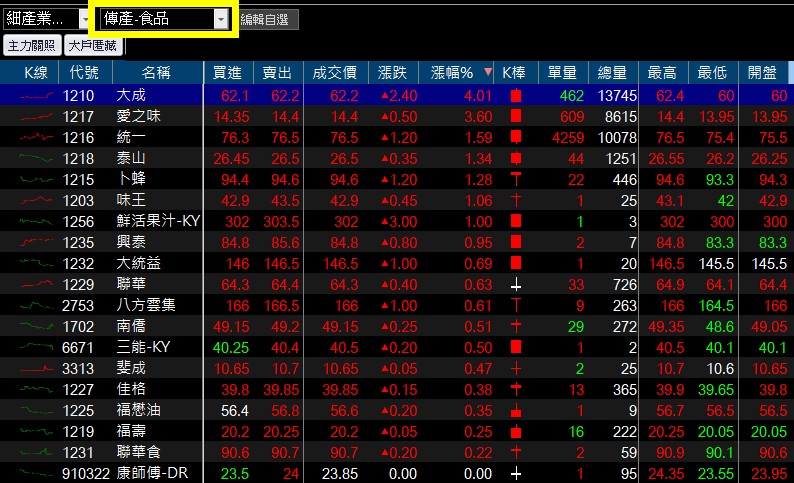
Task: Open mini K-line chart for 1702 南僑
Action: (36, 327)
